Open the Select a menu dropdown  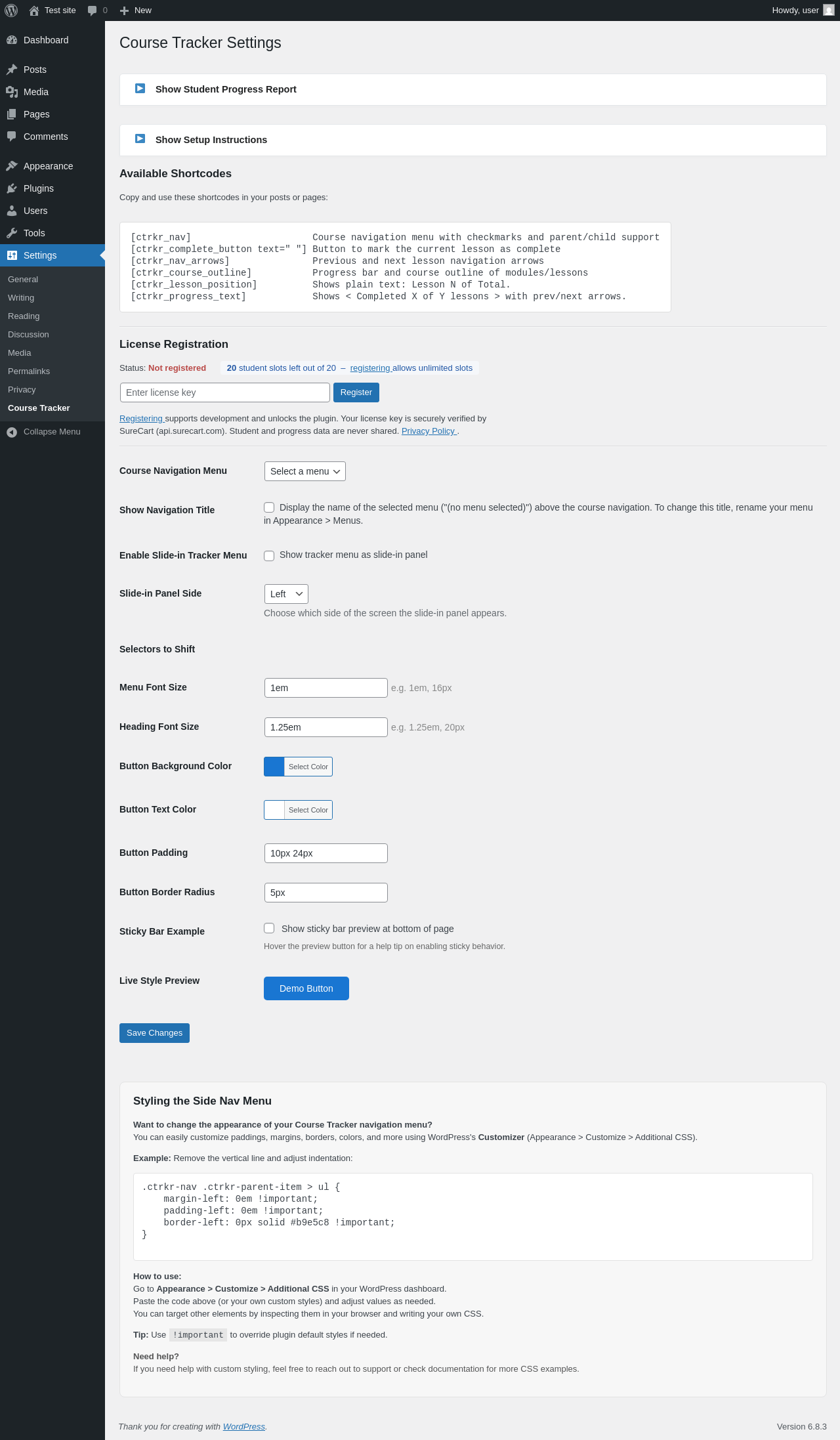point(305,471)
